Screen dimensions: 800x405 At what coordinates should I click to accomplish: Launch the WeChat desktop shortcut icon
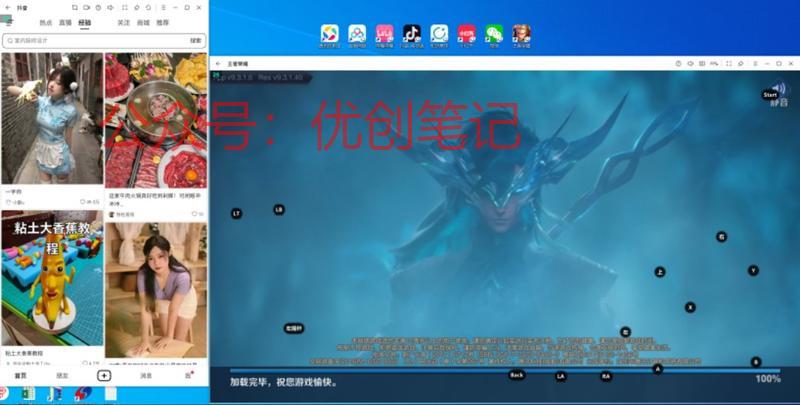(493, 34)
